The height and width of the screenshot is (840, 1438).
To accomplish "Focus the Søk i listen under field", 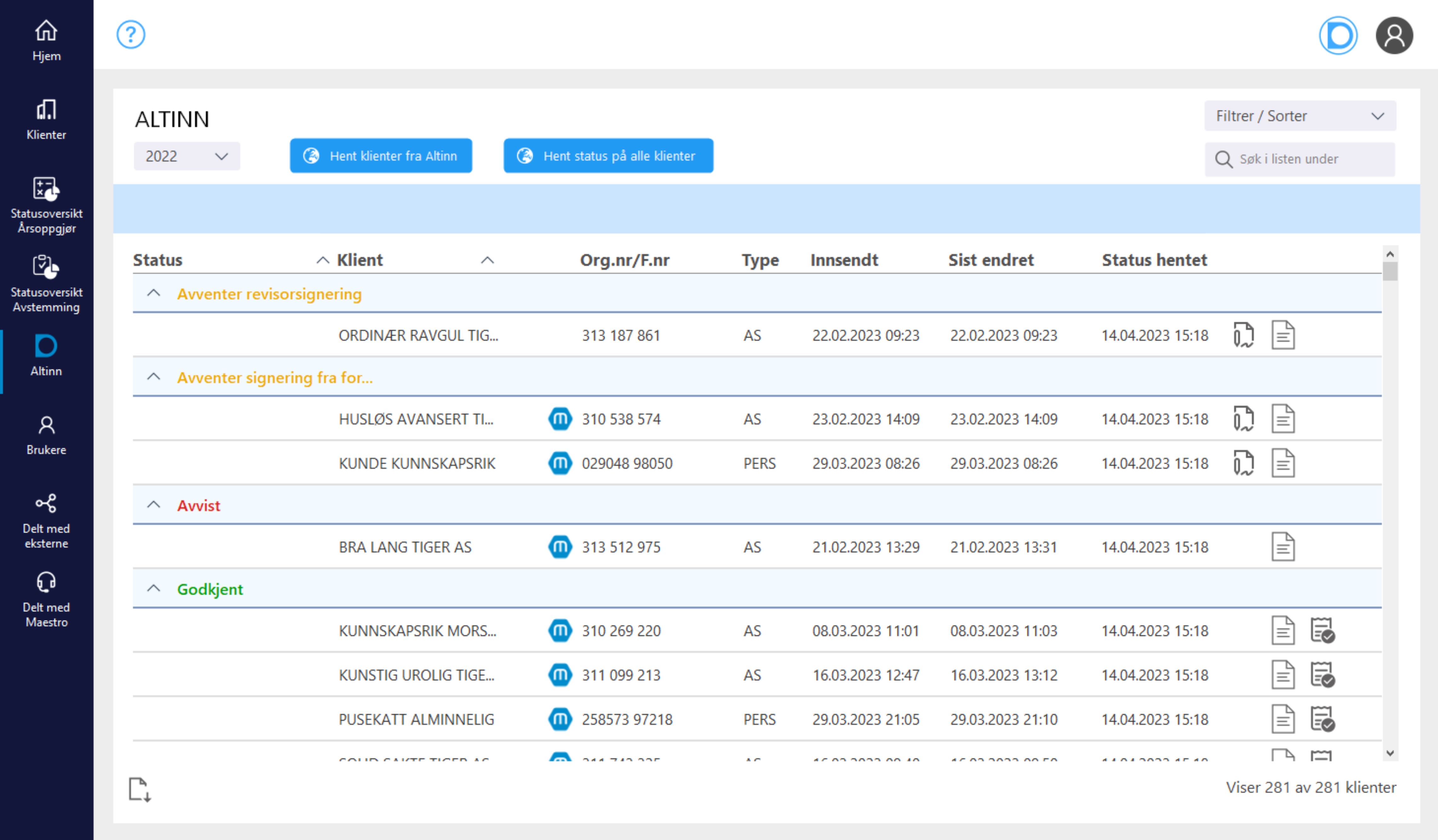I will [x=1299, y=159].
